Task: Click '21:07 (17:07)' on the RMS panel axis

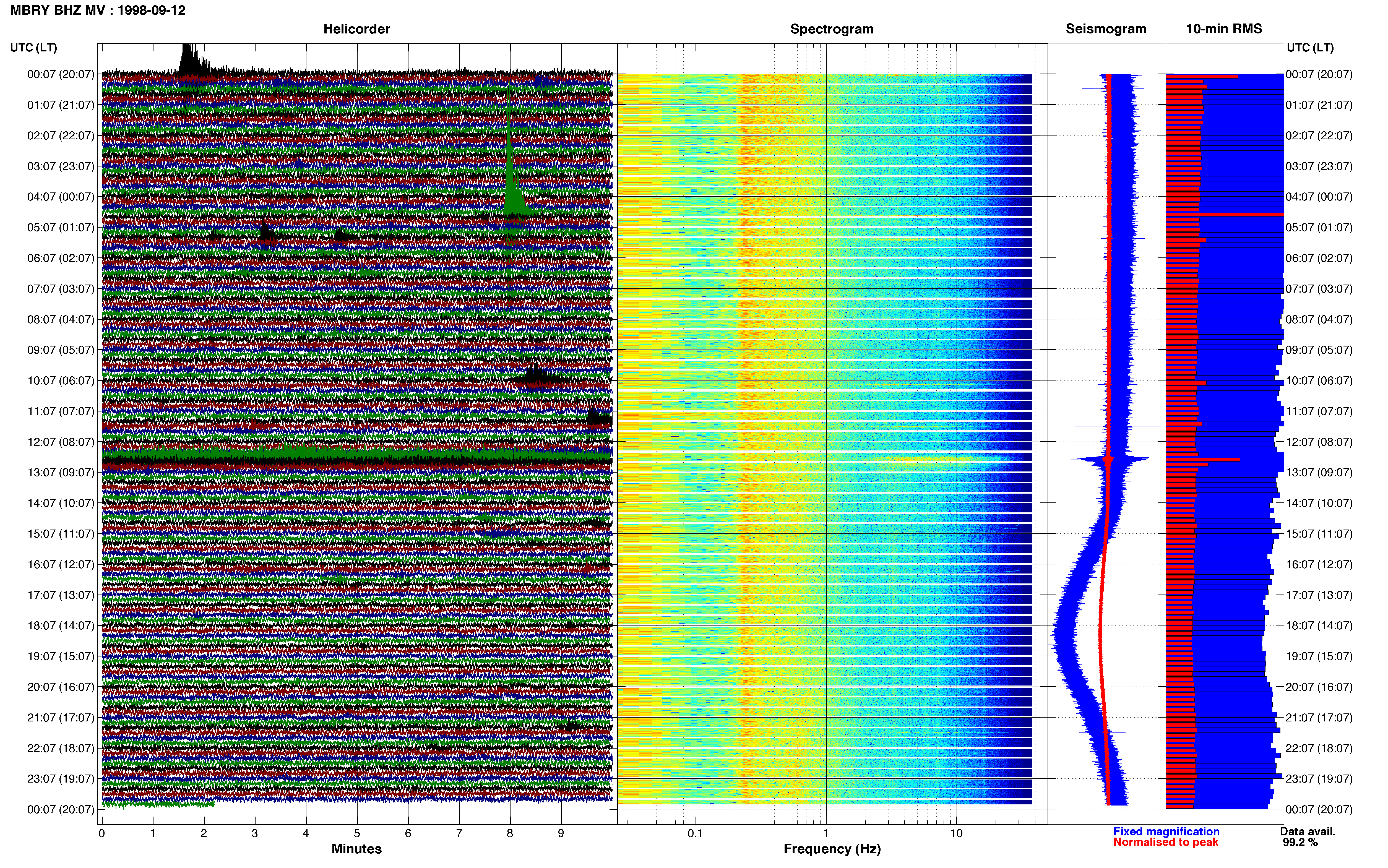Action: point(1319,718)
